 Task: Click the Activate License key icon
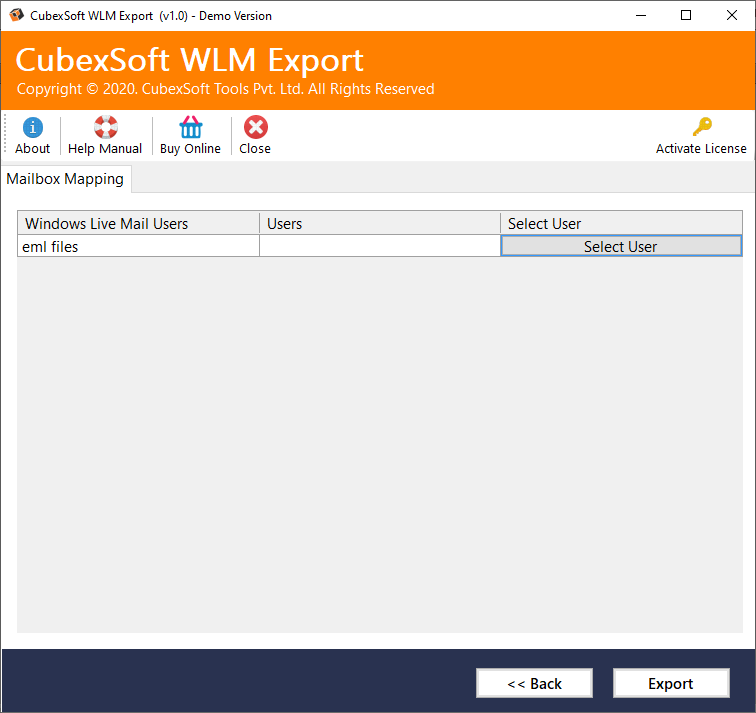pyautogui.click(x=701, y=128)
